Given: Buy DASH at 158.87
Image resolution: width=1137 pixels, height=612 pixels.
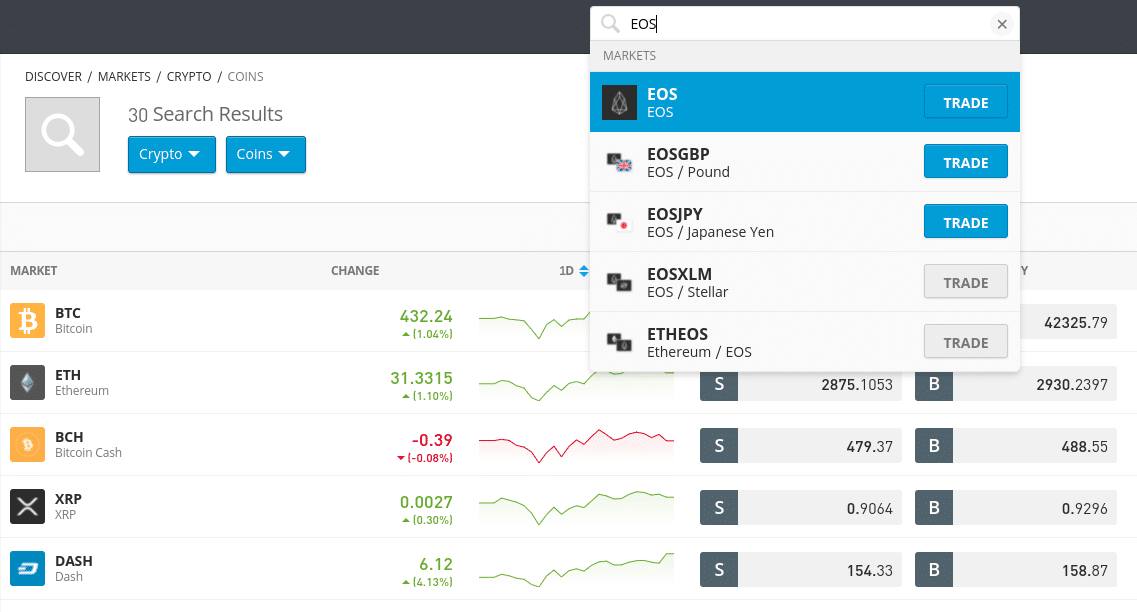Looking at the screenshot, I should click(1016, 570).
